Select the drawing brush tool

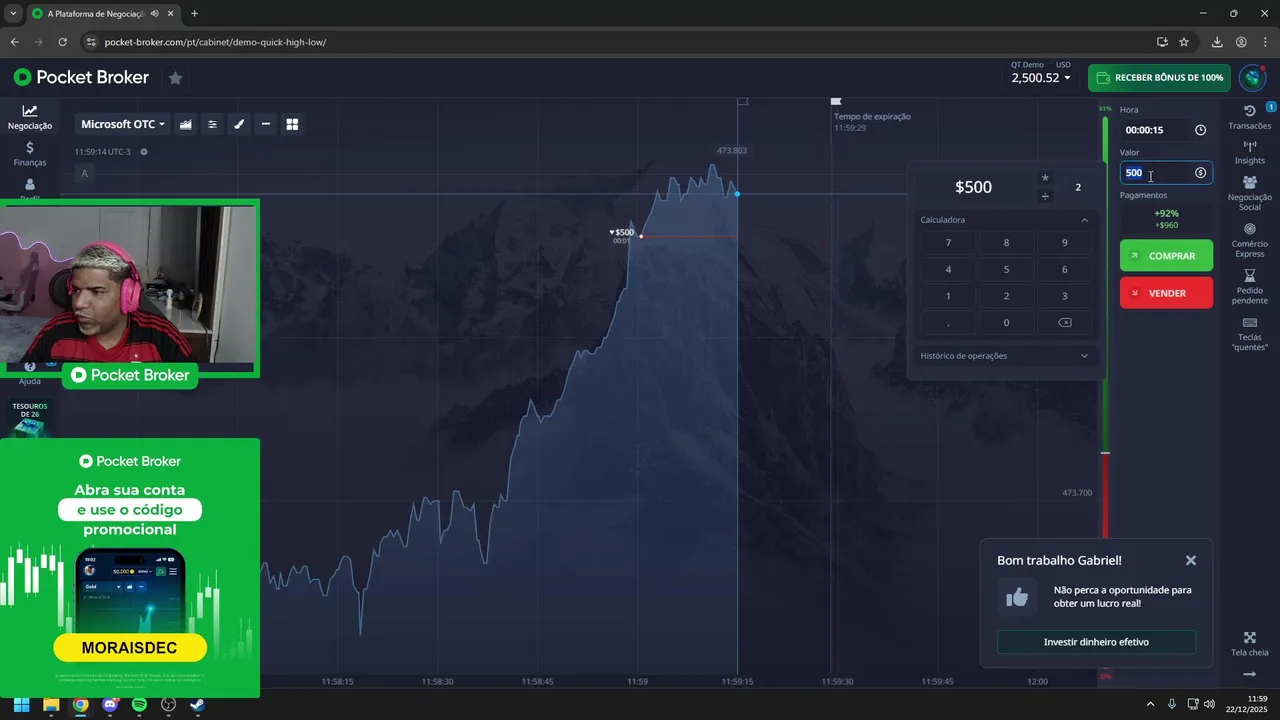coord(239,124)
